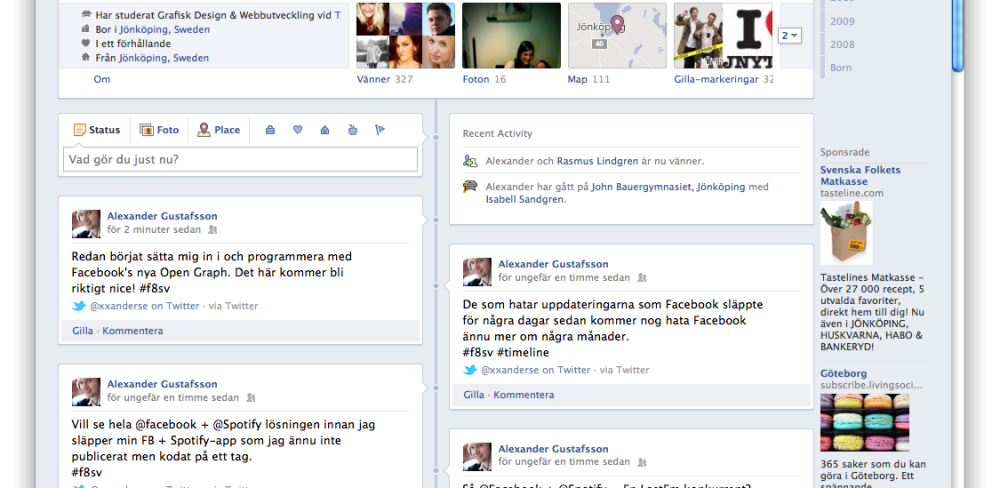Click the new friends activity icon
The image size is (1000, 488).
(470, 161)
